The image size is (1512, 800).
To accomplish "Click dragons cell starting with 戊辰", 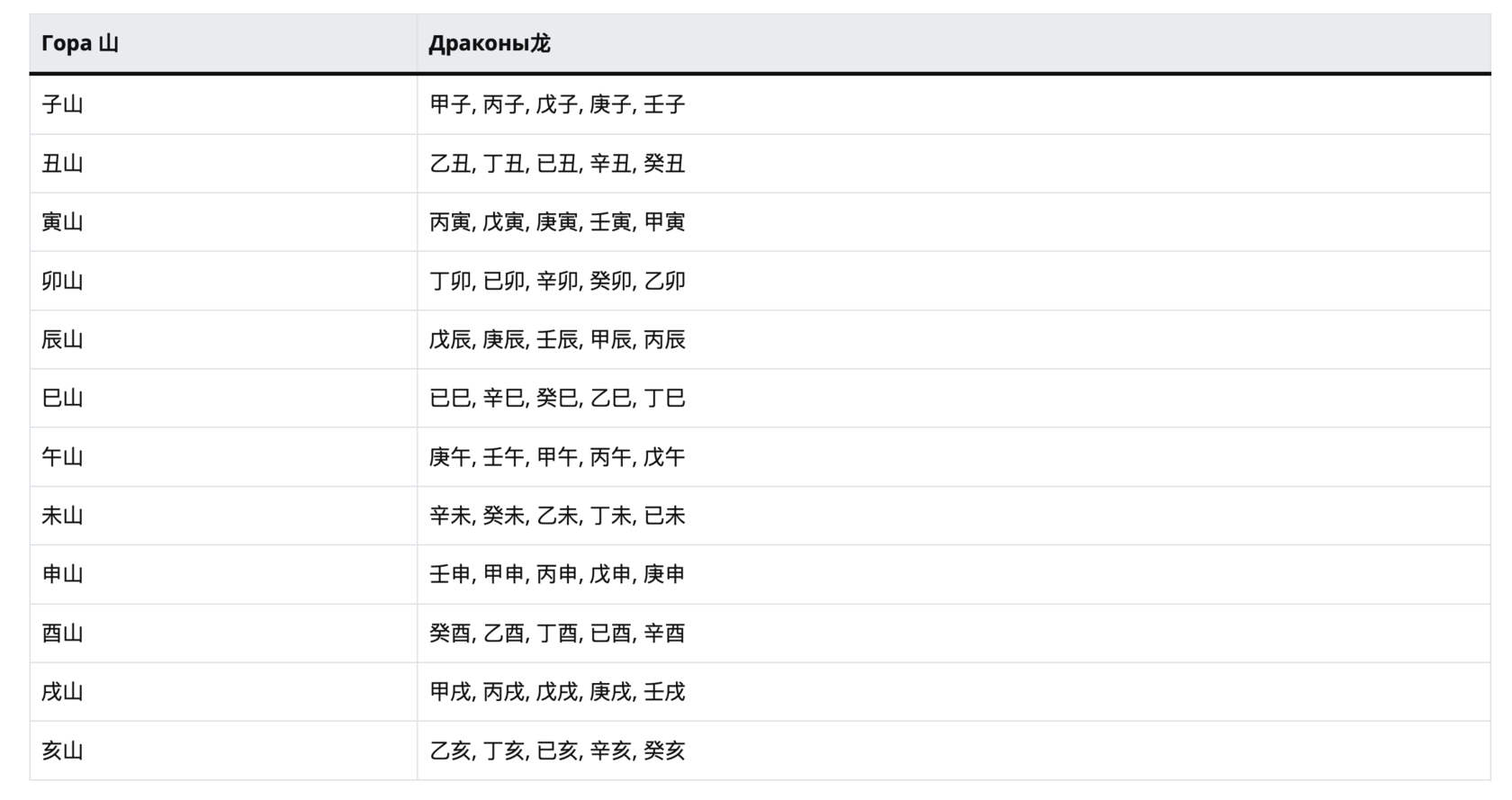I will coord(557,340).
